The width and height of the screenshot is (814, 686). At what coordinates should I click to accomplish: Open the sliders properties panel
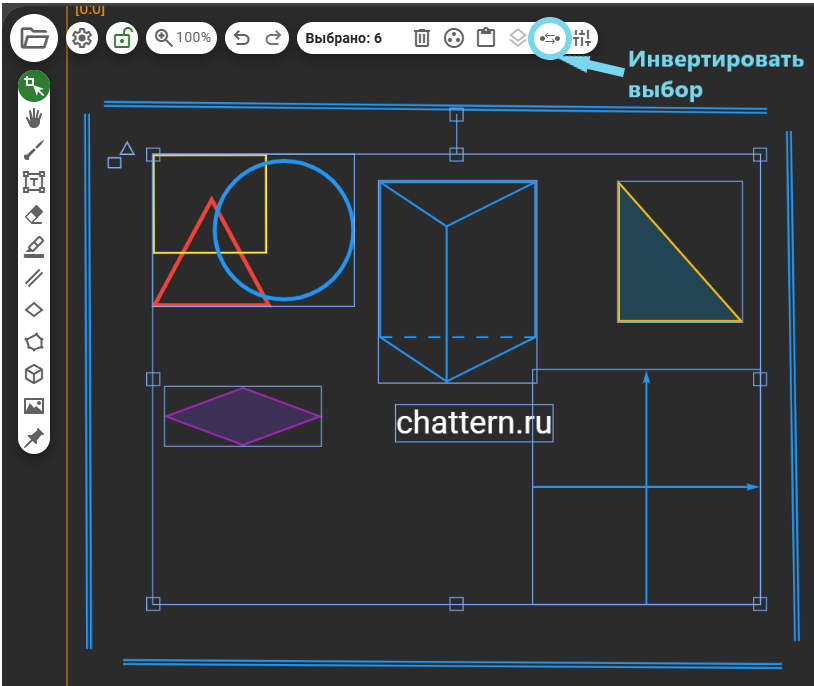tap(583, 39)
